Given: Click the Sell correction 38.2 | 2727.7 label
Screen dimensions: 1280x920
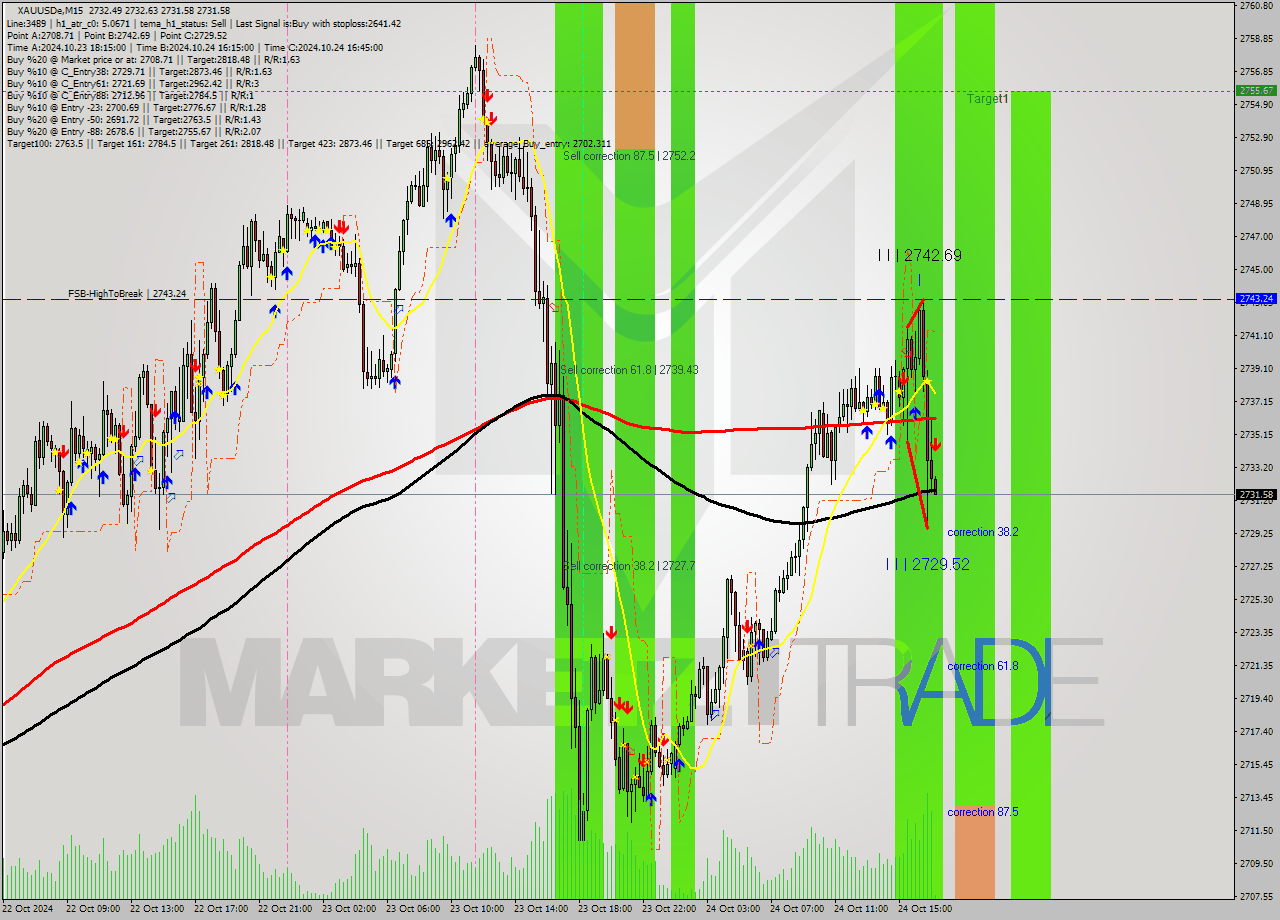Looking at the screenshot, I should tap(629, 566).
